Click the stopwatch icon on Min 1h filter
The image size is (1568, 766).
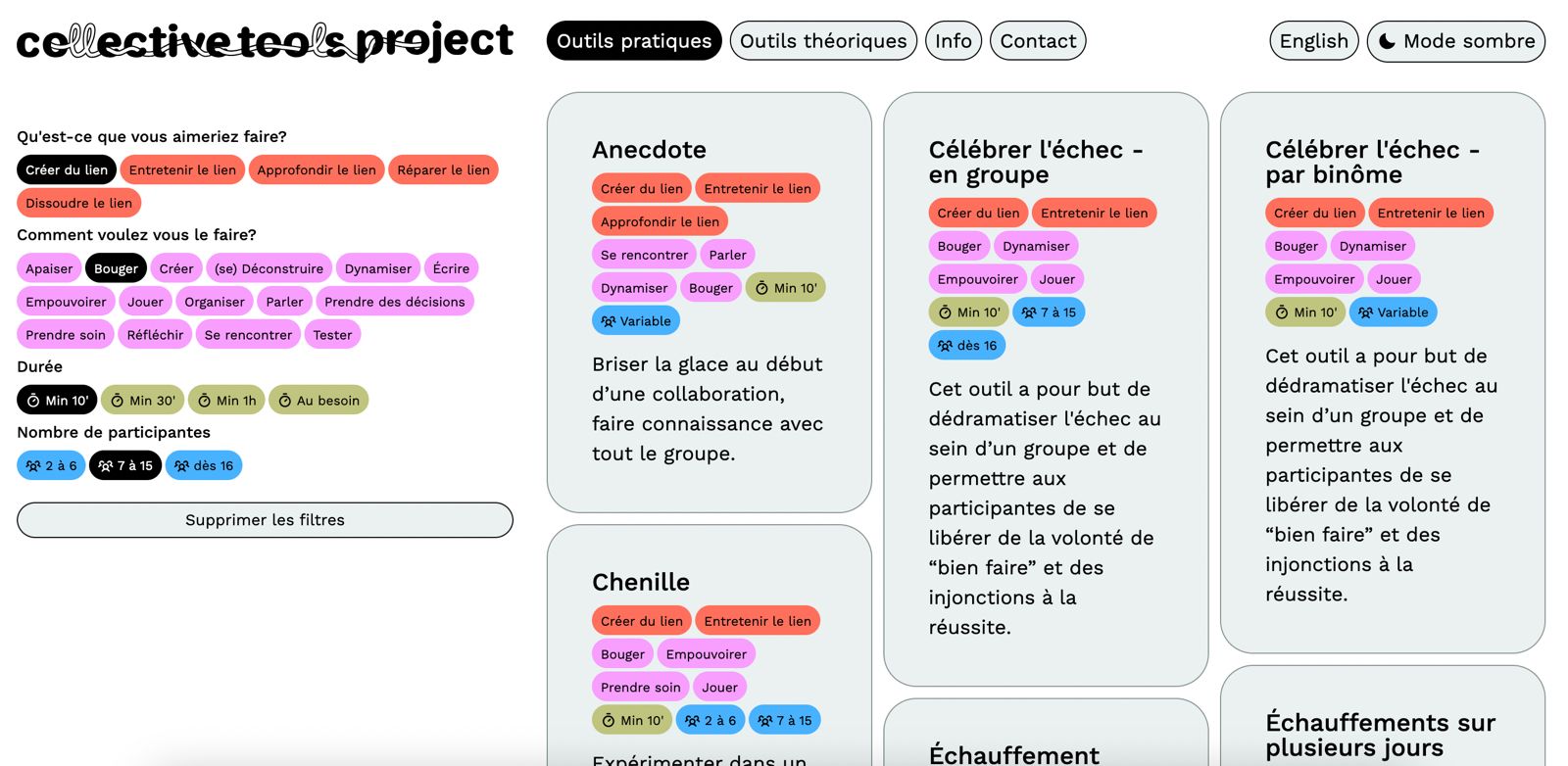click(205, 401)
